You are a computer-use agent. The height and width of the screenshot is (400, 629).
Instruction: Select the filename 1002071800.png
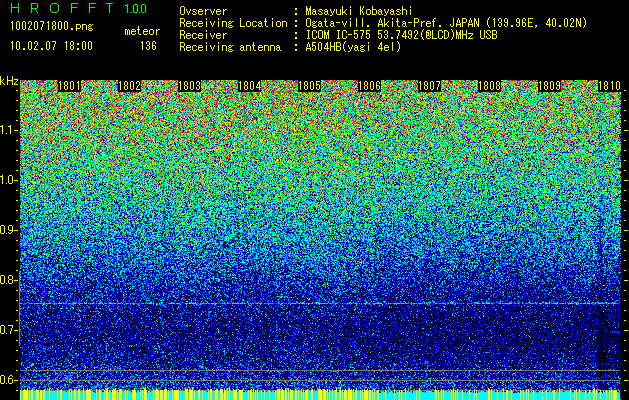(x=52, y=26)
